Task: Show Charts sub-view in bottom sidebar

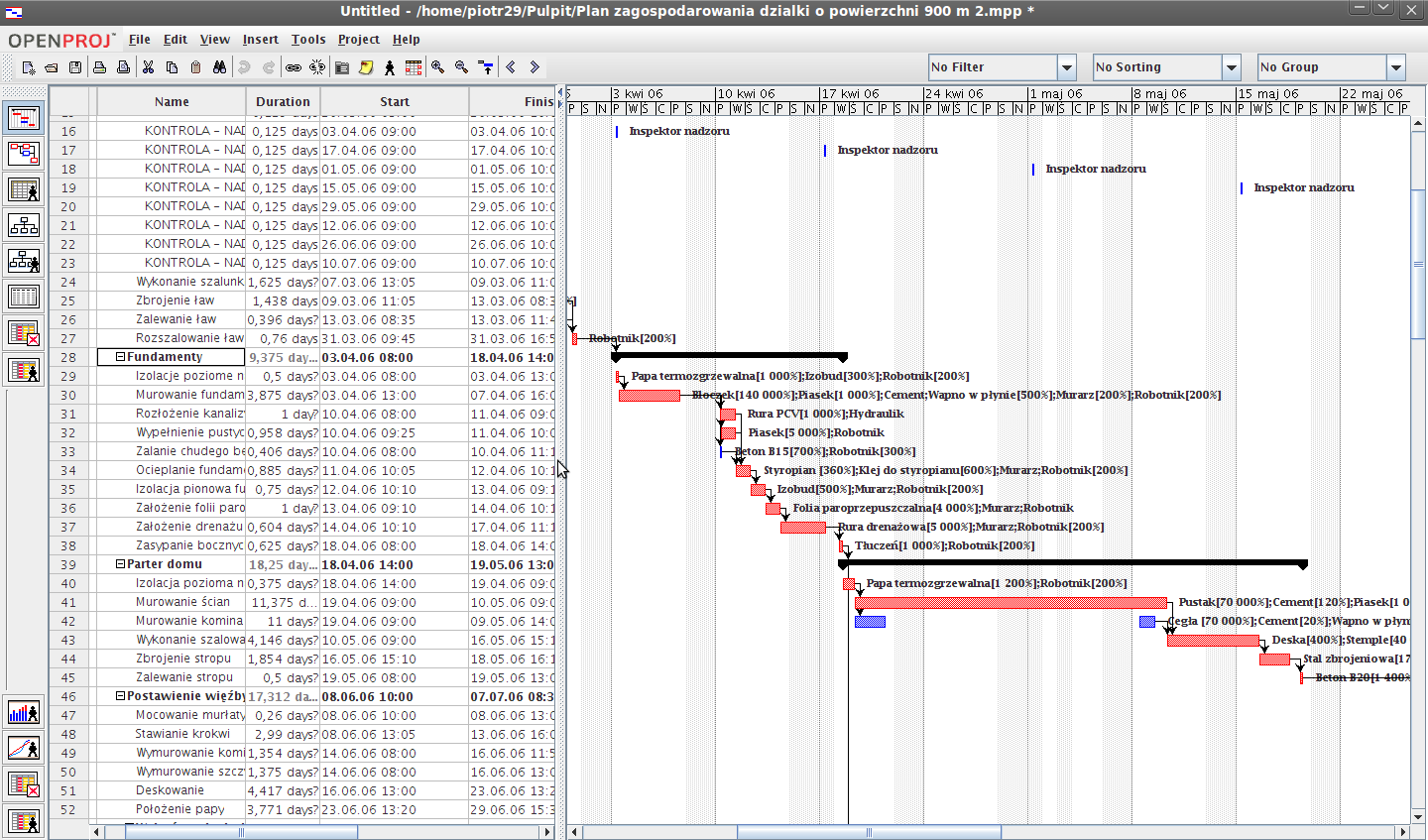Action: (x=24, y=748)
